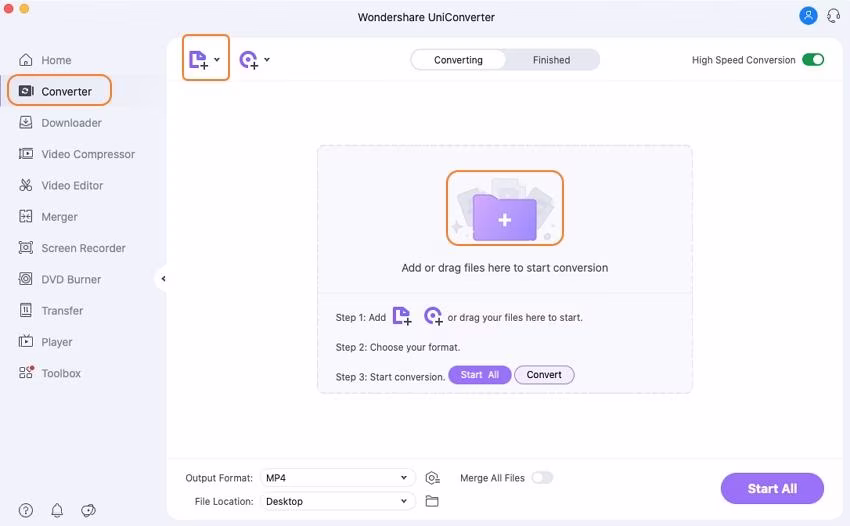Screen dimensions: 850x526
Task: Click the Step 1 load DVD icon
Action: pyautogui.click(x=433, y=316)
